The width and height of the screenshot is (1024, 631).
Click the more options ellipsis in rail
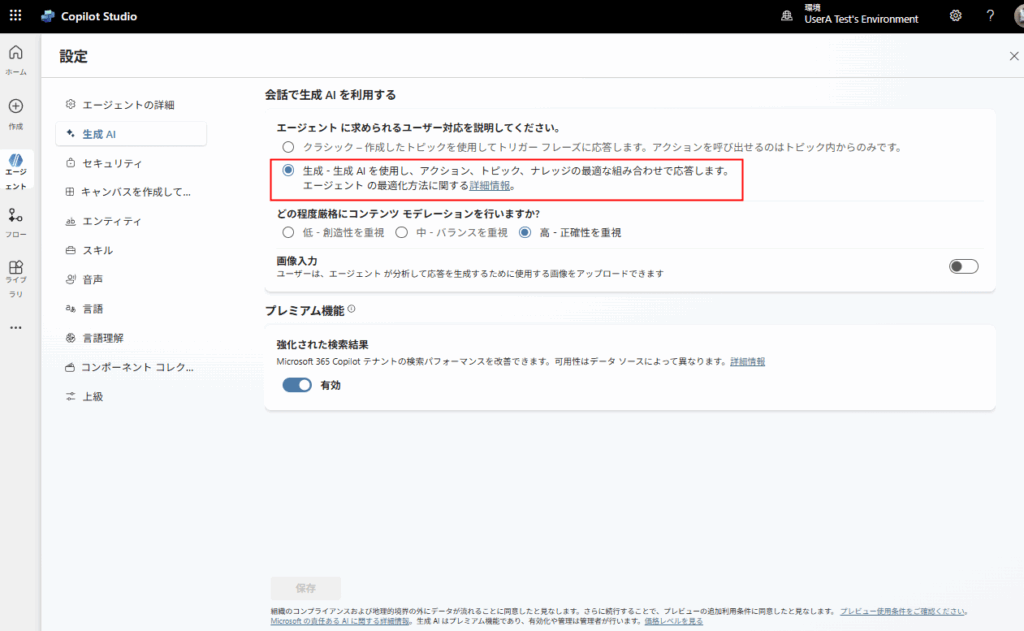16,327
